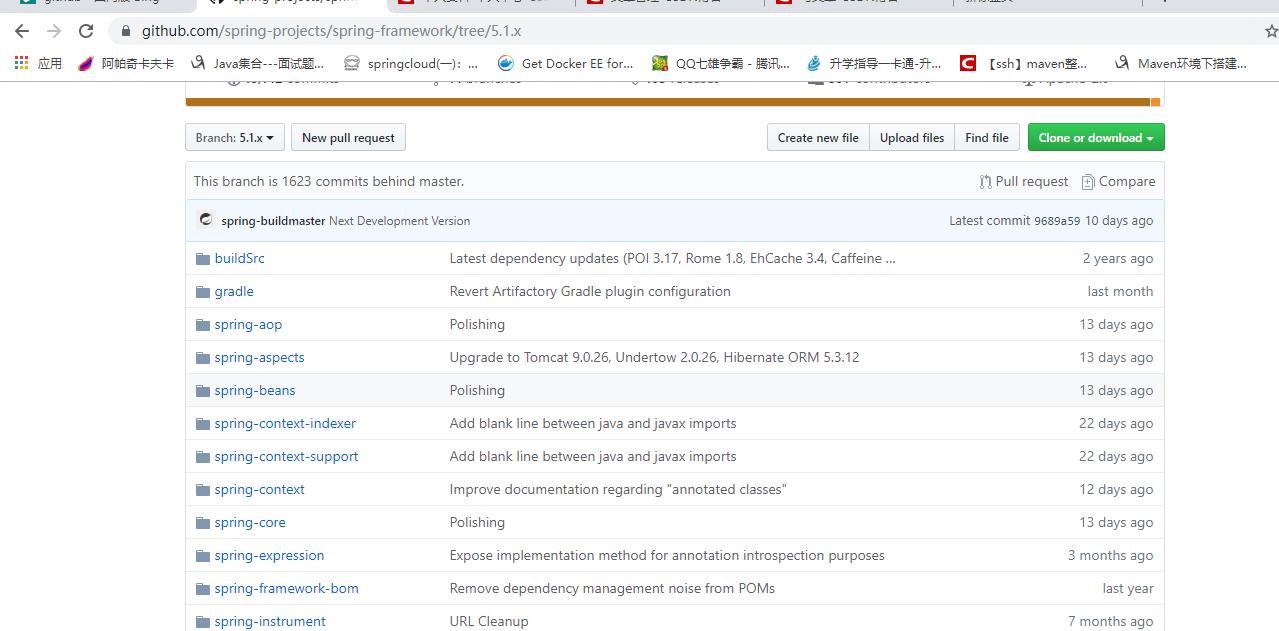Click the "10 days ago" latest commit time

pos(1119,221)
